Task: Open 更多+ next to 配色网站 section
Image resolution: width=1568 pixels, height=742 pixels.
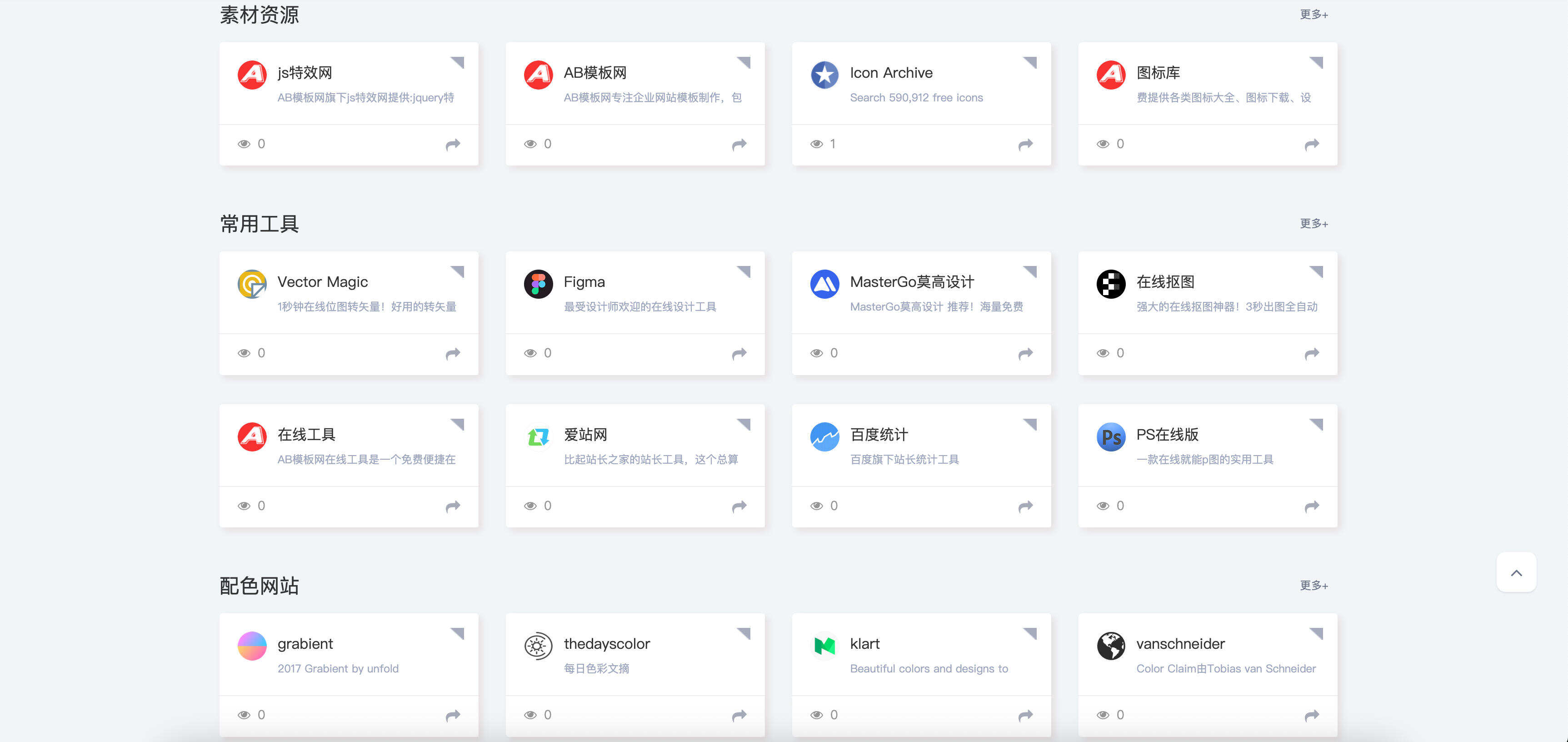Action: click(1313, 585)
